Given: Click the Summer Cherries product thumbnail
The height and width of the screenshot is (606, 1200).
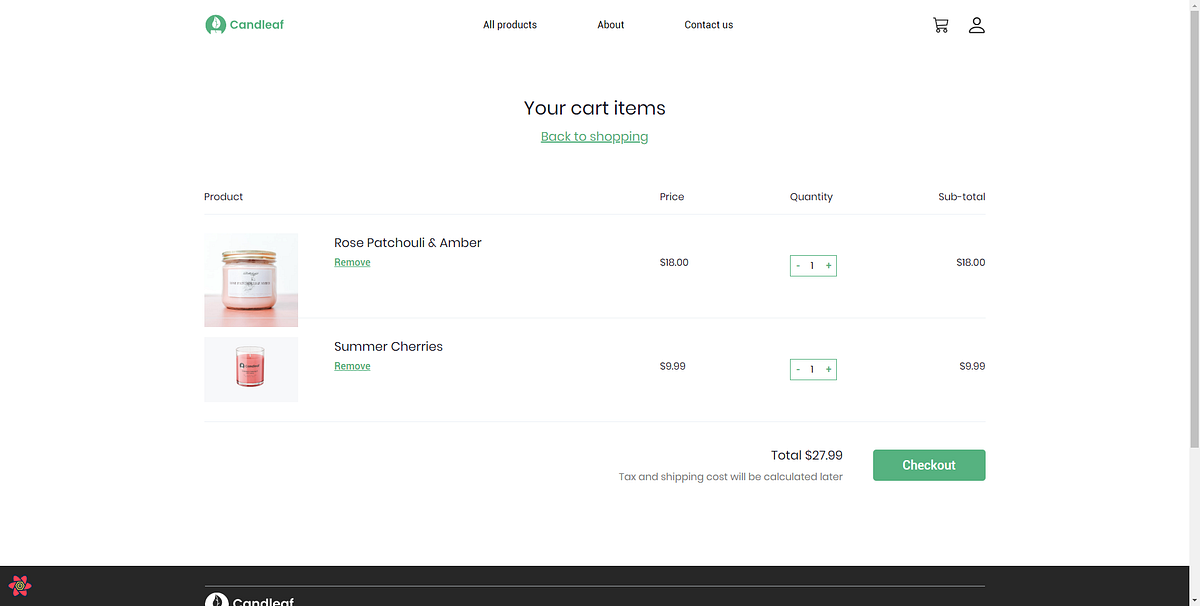Looking at the screenshot, I should pos(250,369).
